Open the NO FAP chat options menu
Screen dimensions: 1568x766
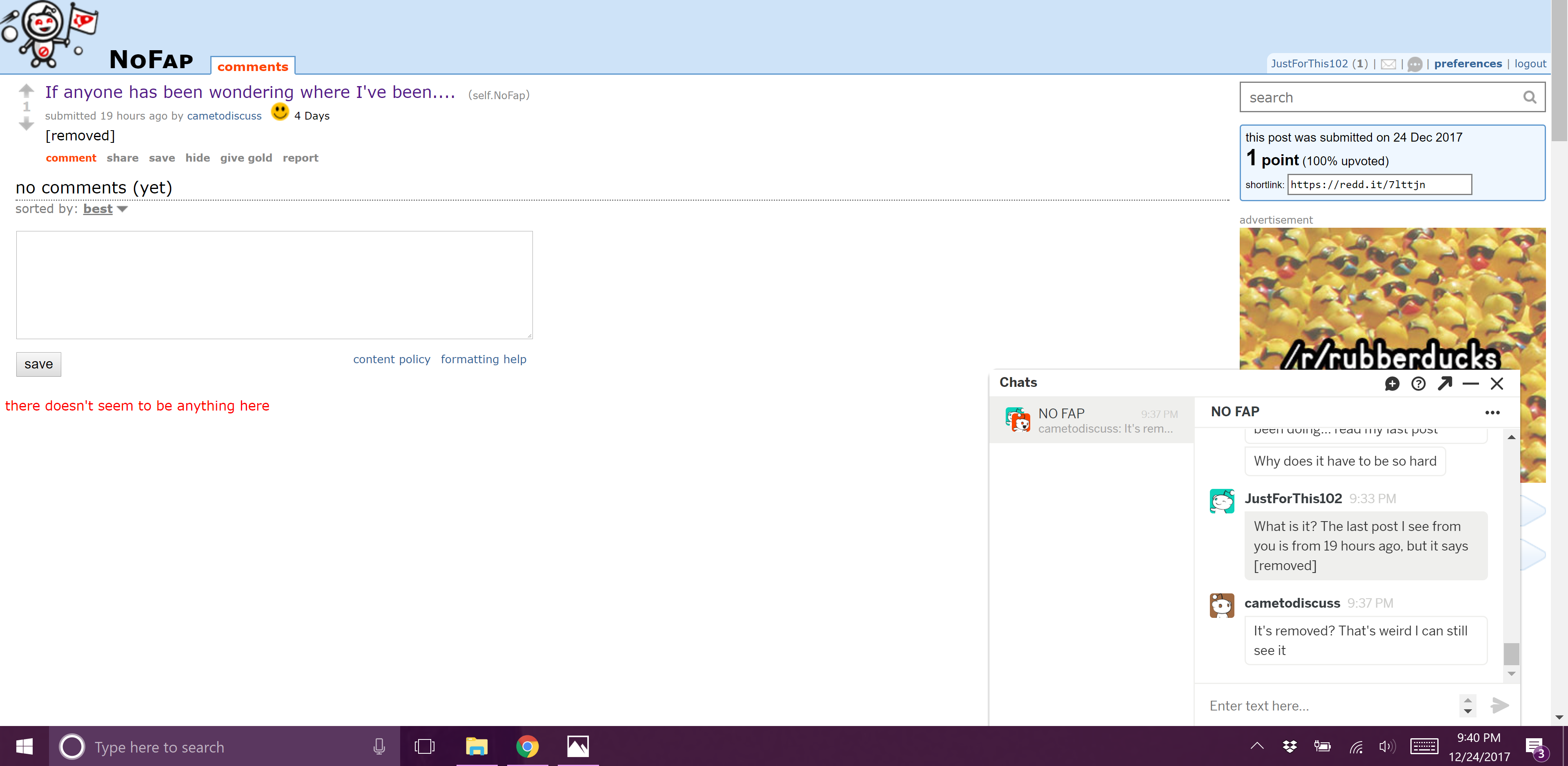(1492, 413)
